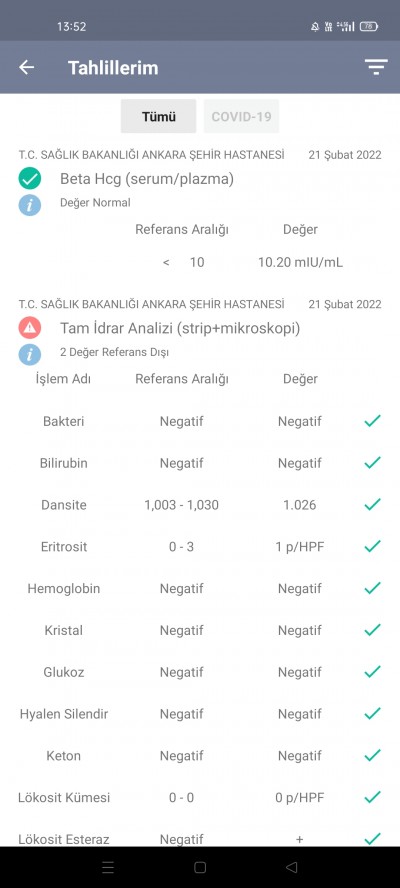Open the Beta Hcg (serum/plazma) result
This screenshot has height=888, width=400.
(147, 179)
